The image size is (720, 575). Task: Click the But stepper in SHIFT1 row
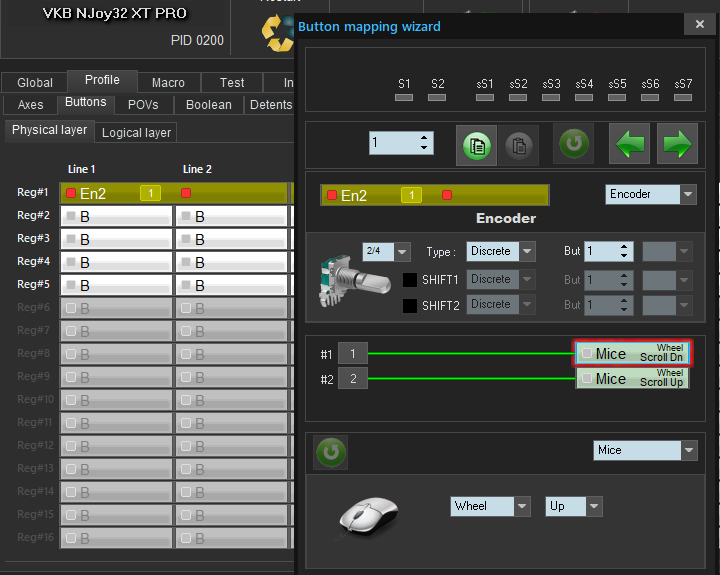pos(608,280)
